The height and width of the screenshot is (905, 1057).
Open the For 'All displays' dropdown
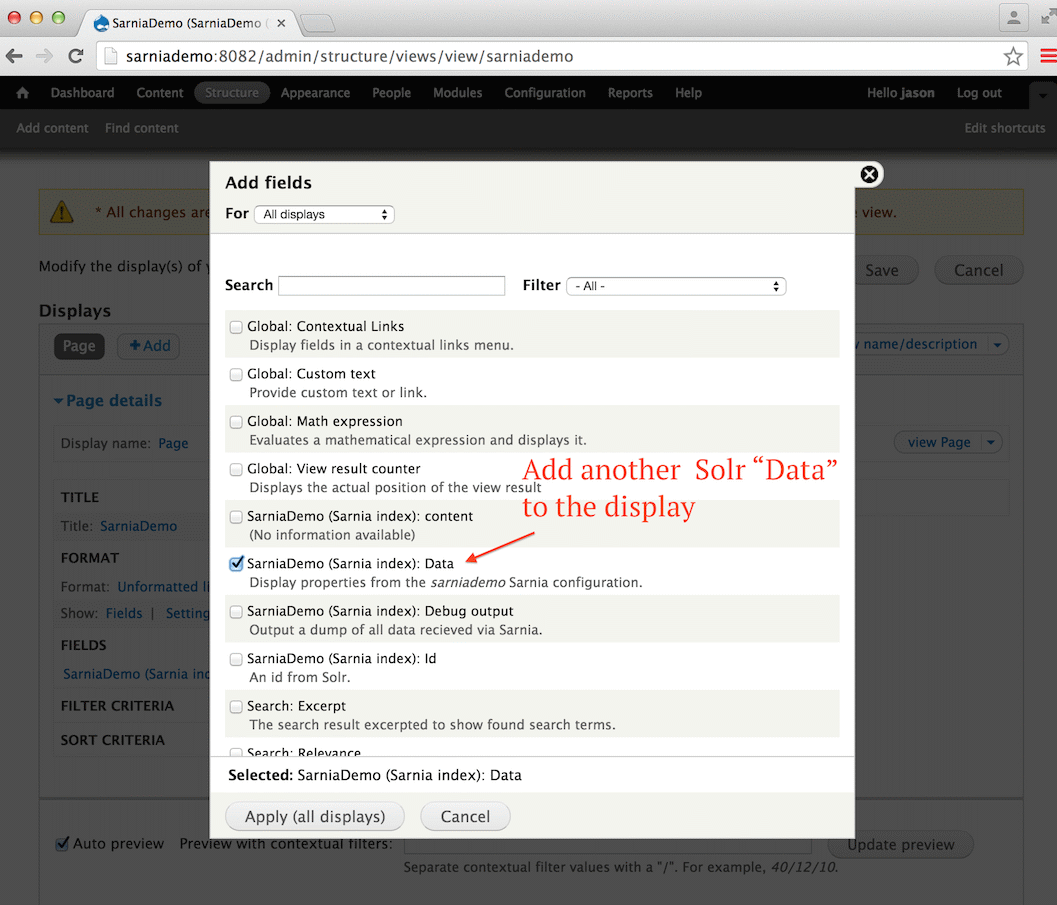[324, 215]
